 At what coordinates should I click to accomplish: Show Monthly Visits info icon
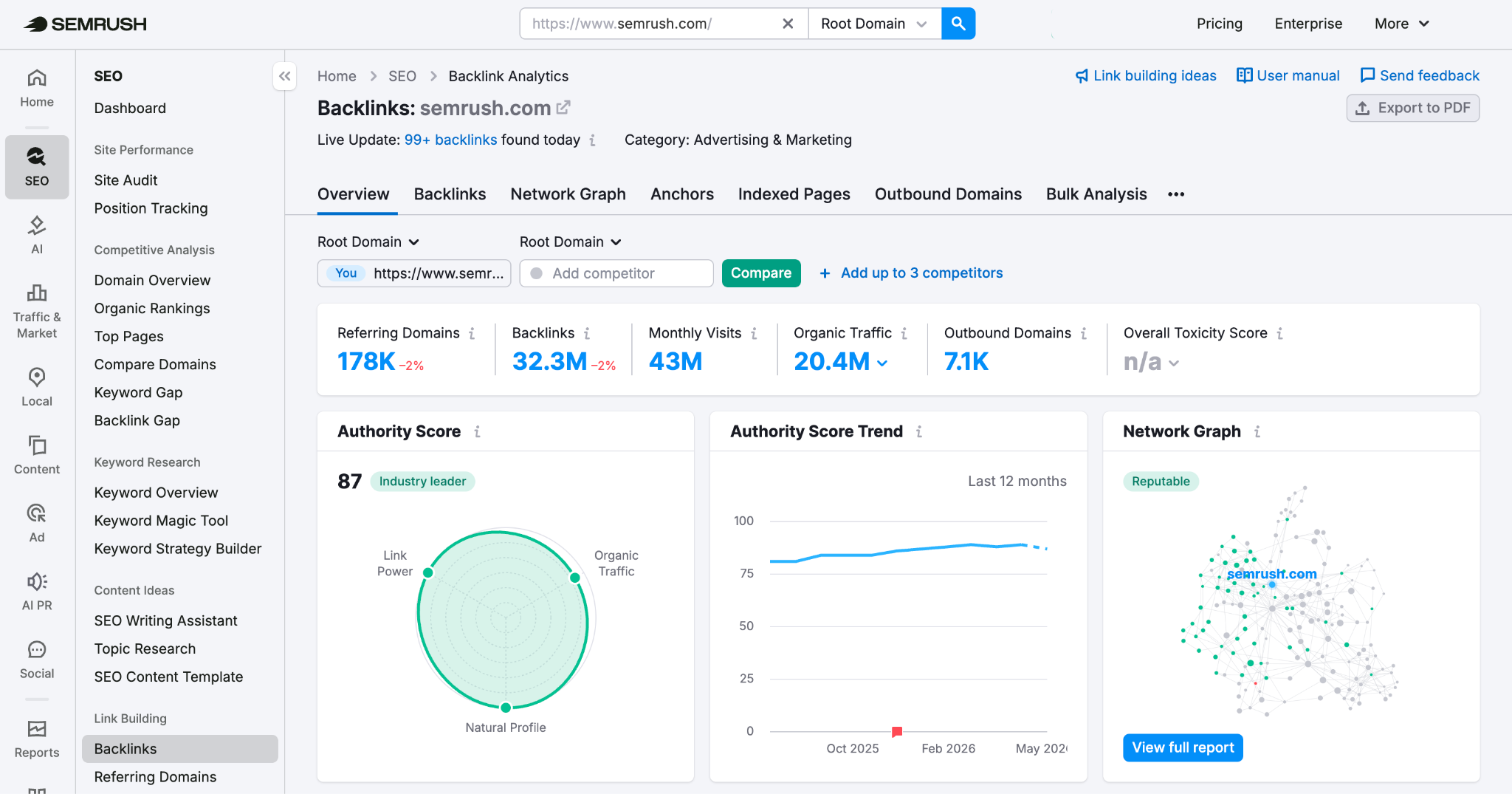tap(754, 333)
